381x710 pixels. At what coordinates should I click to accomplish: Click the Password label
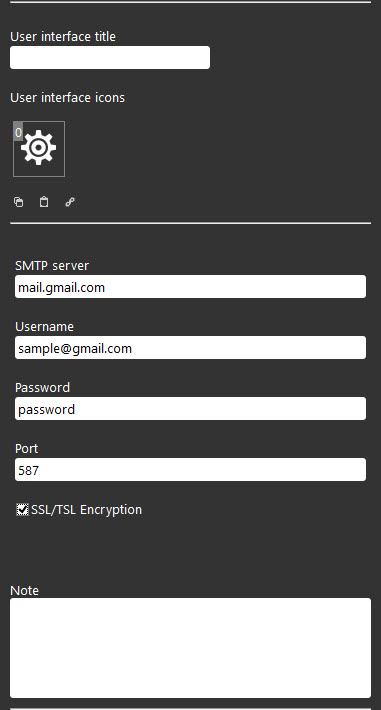(x=43, y=388)
